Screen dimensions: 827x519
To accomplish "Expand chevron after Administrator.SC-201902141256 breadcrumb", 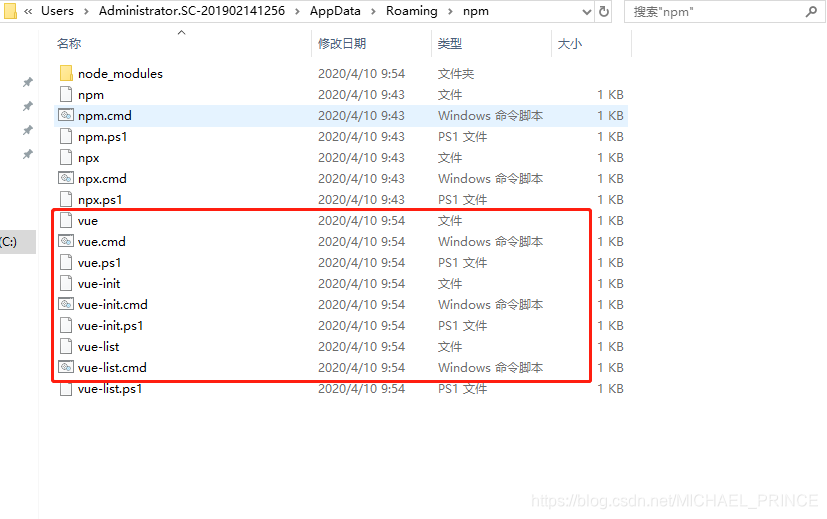I will point(297,11).
